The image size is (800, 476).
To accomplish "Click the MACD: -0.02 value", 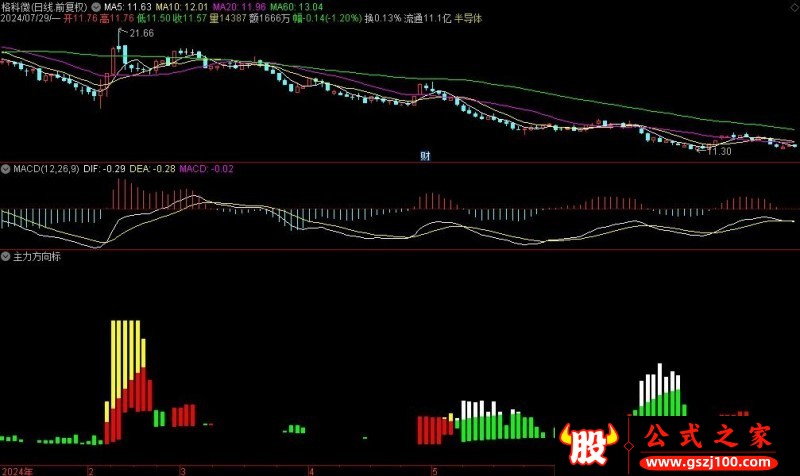I will 206,169.
